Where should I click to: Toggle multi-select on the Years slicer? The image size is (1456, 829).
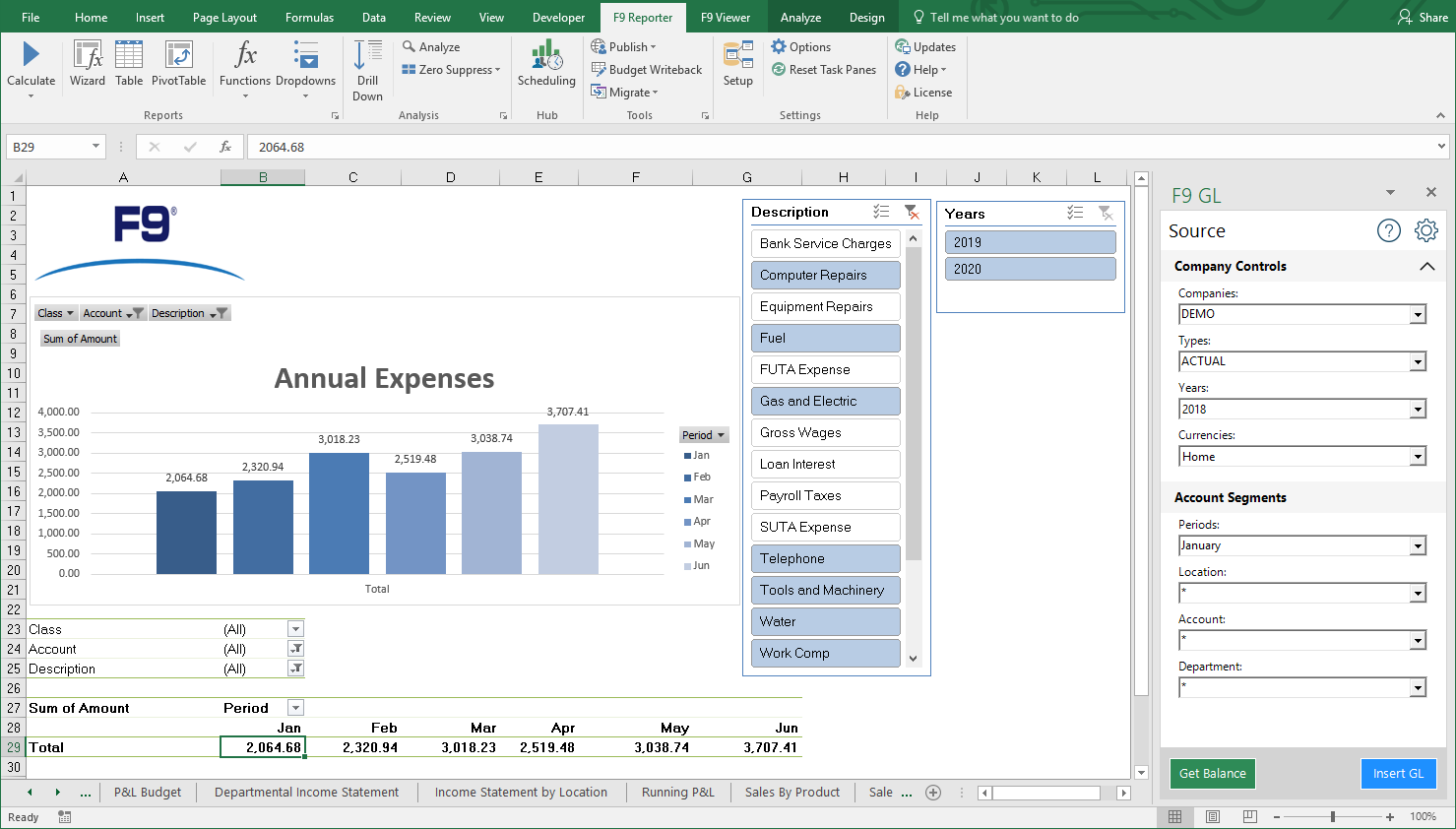pos(1075,214)
